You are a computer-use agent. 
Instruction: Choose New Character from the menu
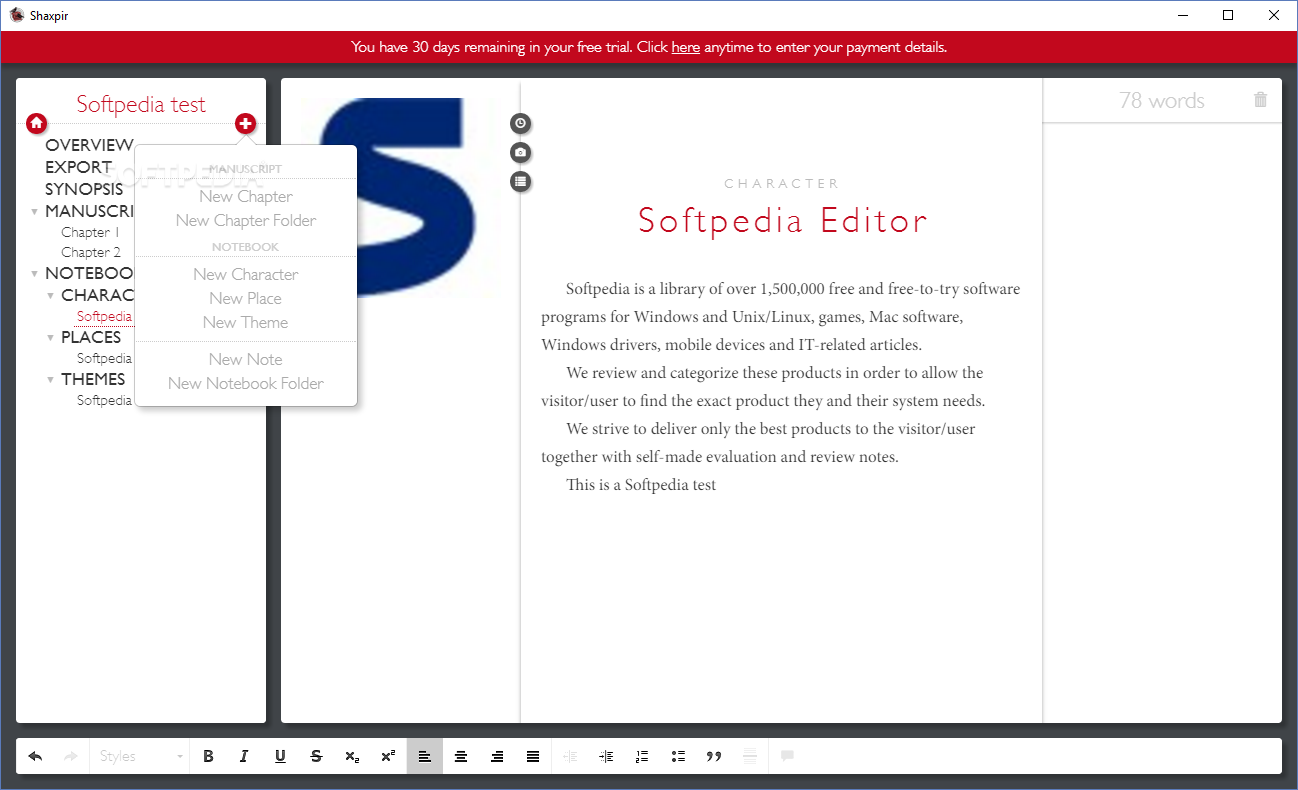[246, 274]
